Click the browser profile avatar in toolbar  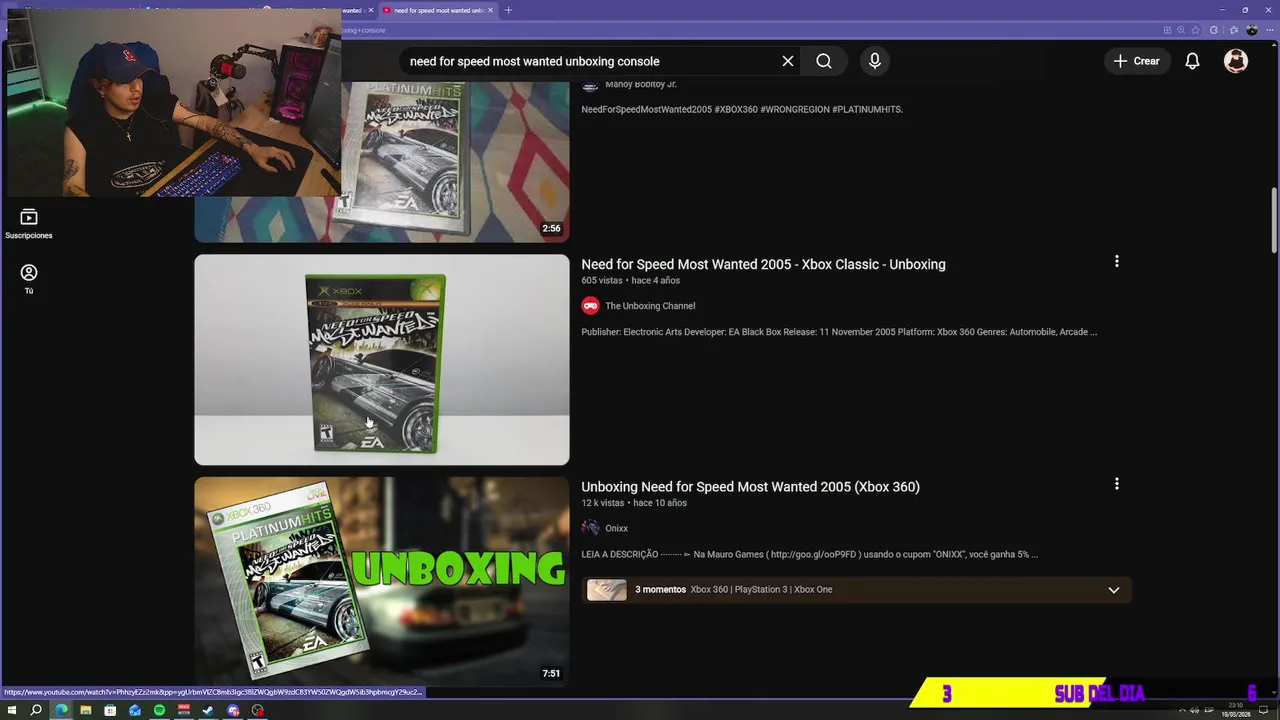(1251, 30)
